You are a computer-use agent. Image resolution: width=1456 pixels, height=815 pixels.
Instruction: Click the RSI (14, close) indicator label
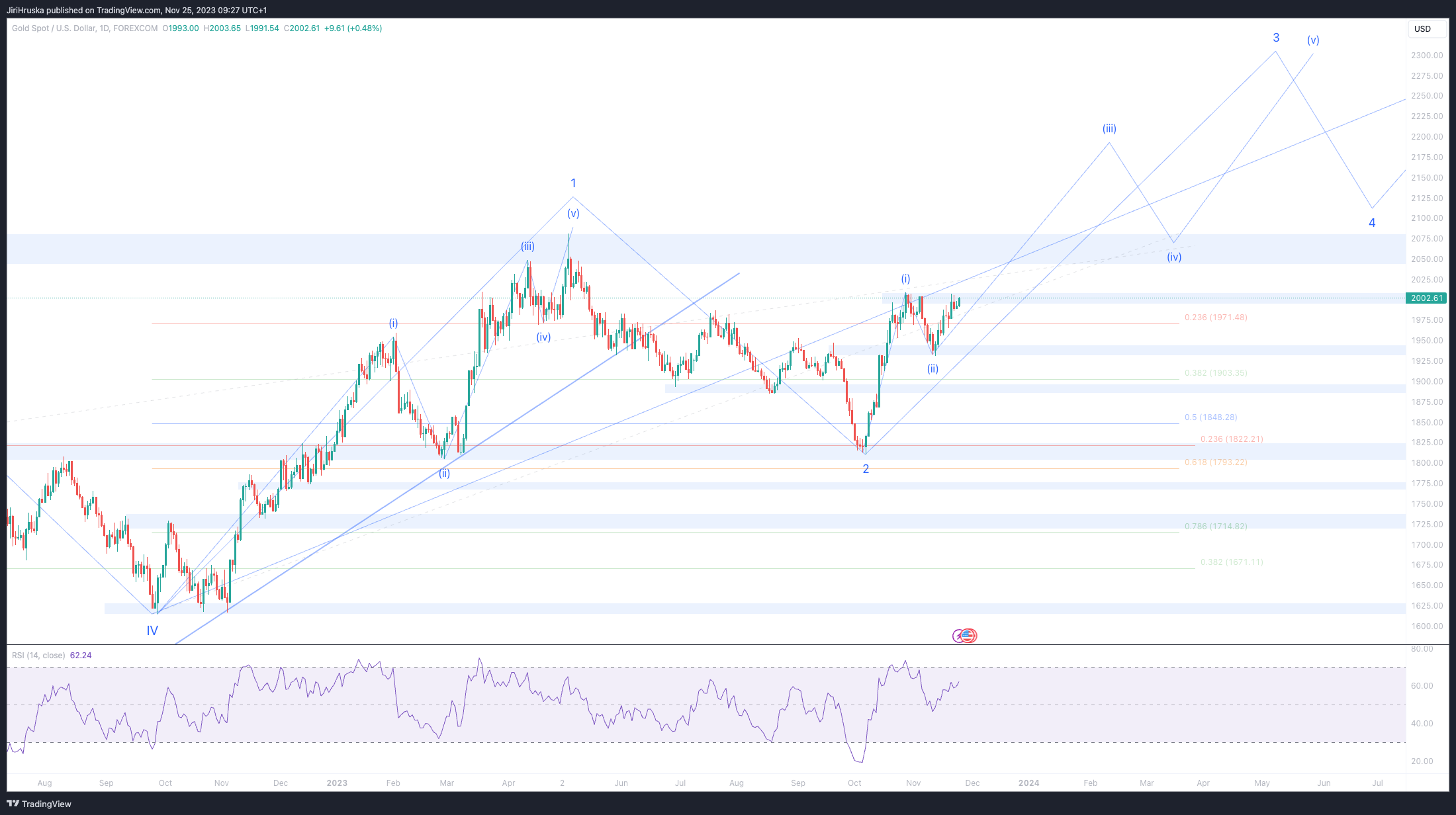(38, 656)
